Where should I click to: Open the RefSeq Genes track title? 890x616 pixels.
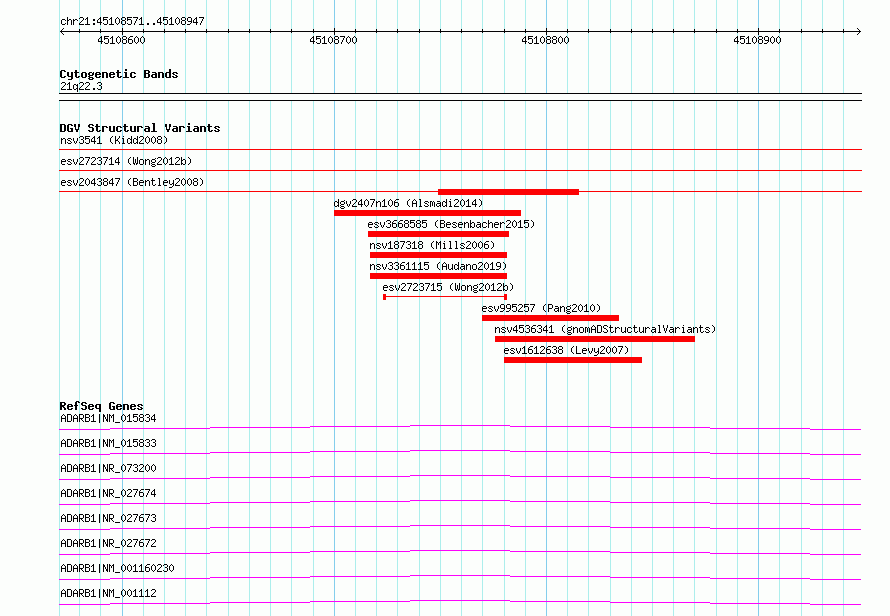pyautogui.click(x=102, y=406)
